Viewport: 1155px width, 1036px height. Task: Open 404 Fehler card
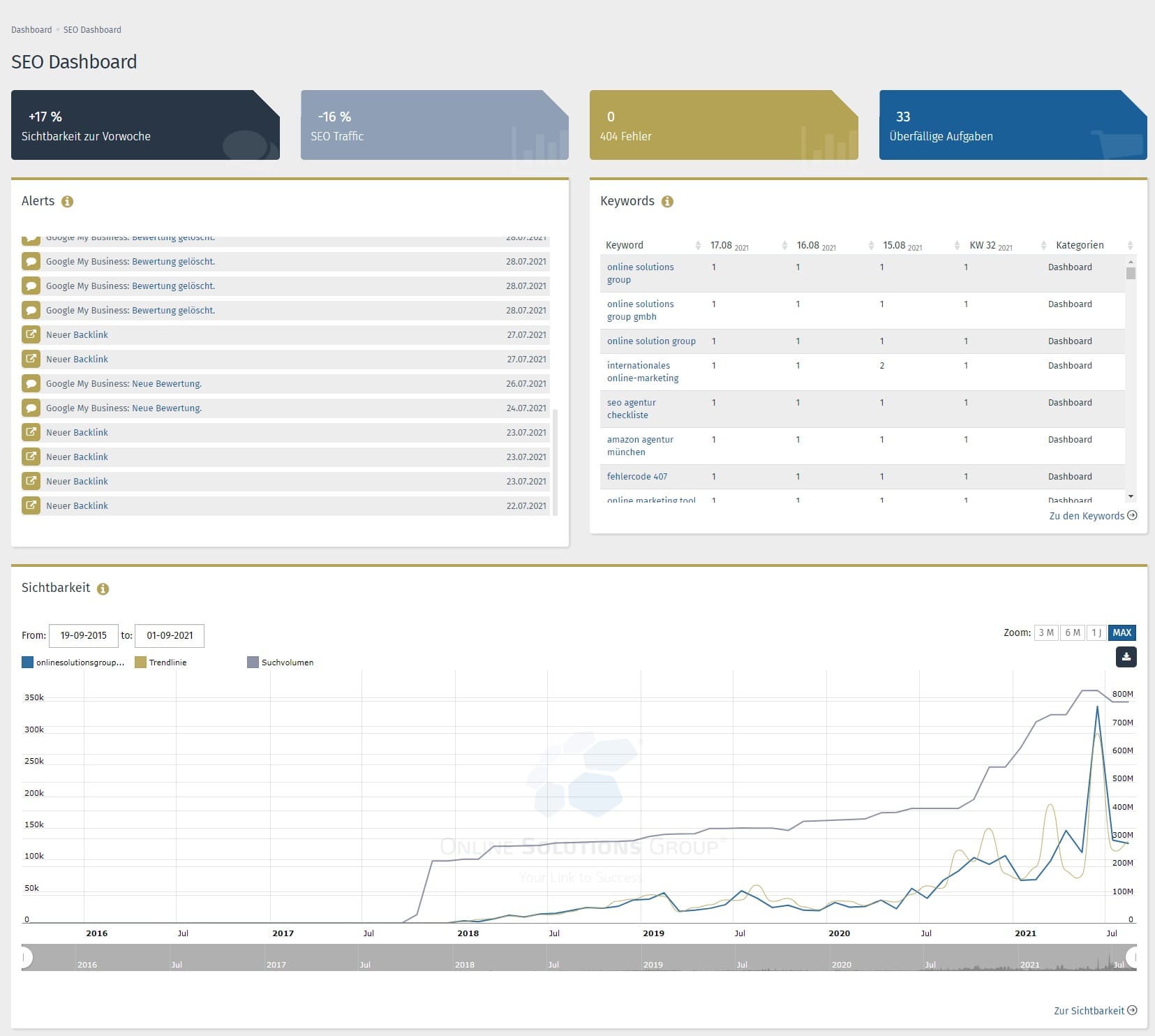click(724, 125)
